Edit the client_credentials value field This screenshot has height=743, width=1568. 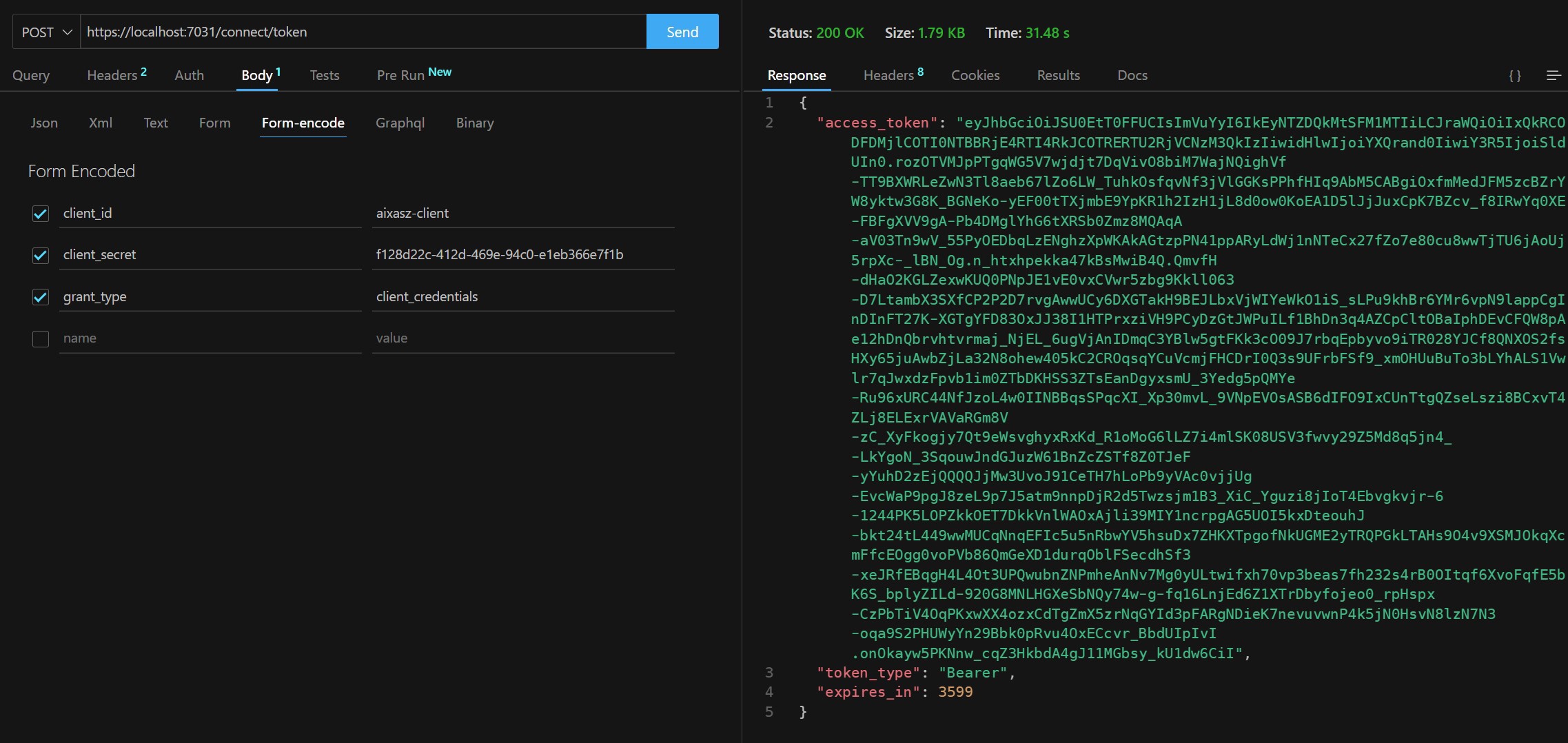[523, 297]
